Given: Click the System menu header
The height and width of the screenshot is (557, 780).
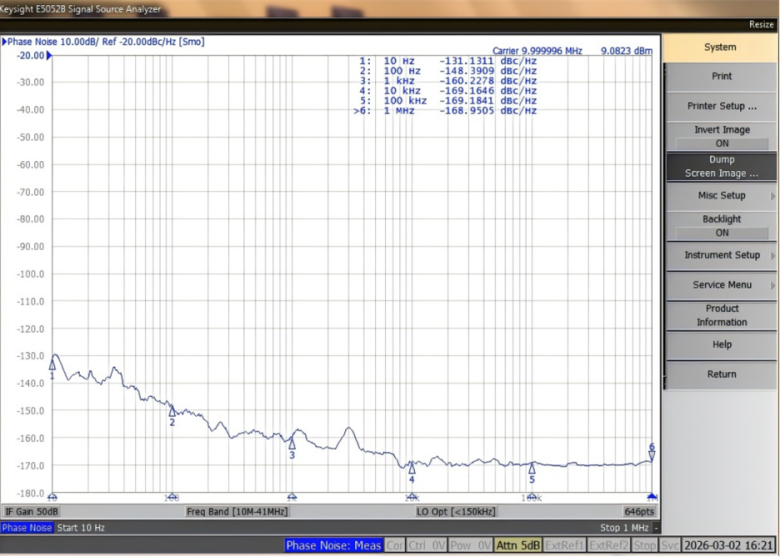Looking at the screenshot, I should (x=720, y=47).
